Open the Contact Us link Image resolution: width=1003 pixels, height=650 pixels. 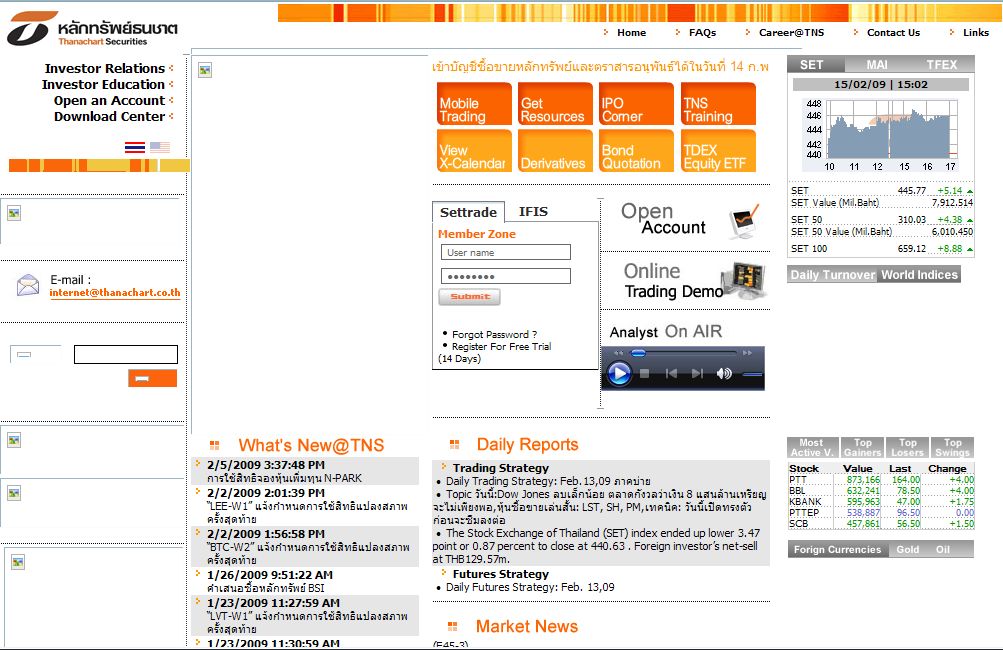pos(893,33)
